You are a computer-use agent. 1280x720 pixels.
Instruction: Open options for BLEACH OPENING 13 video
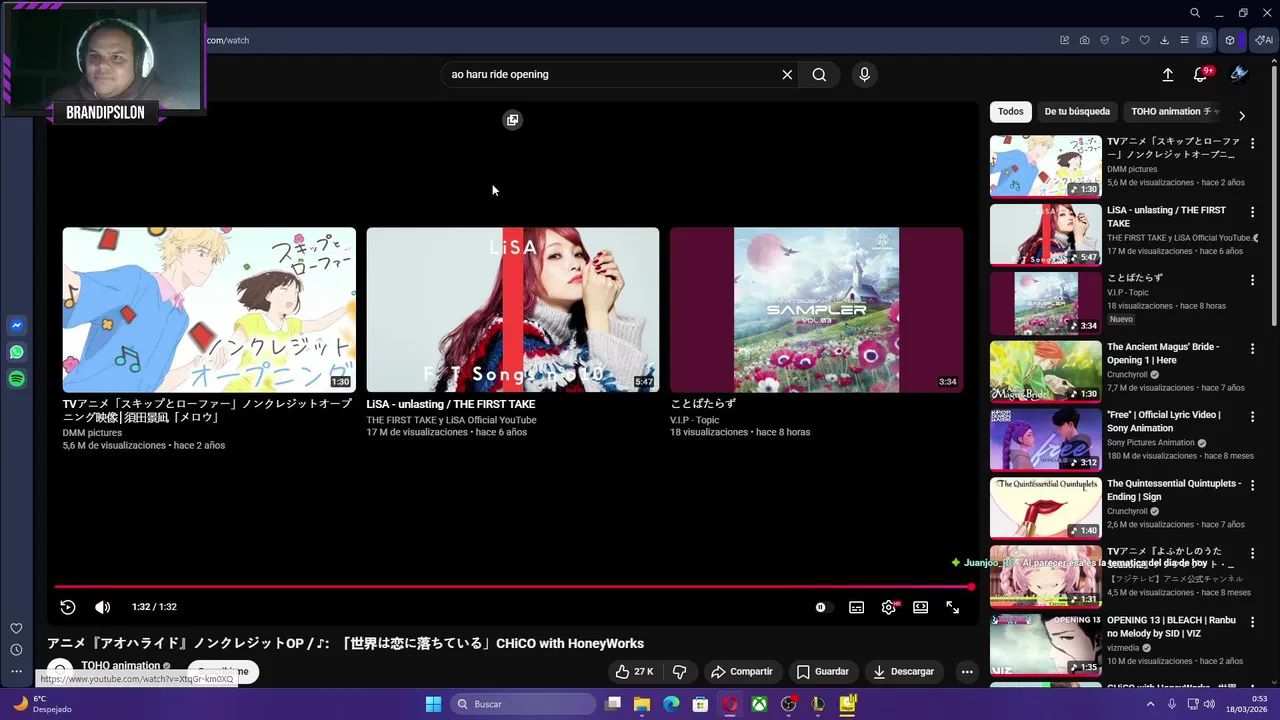[x=1252, y=621]
